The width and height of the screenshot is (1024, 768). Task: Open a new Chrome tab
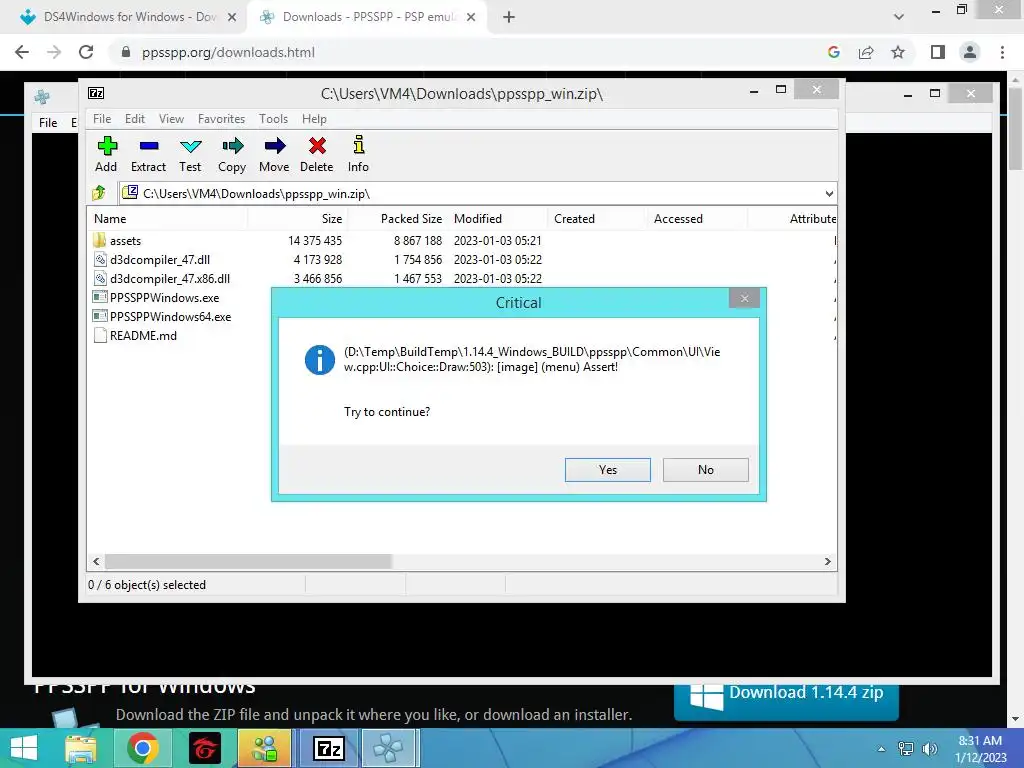pos(509,17)
